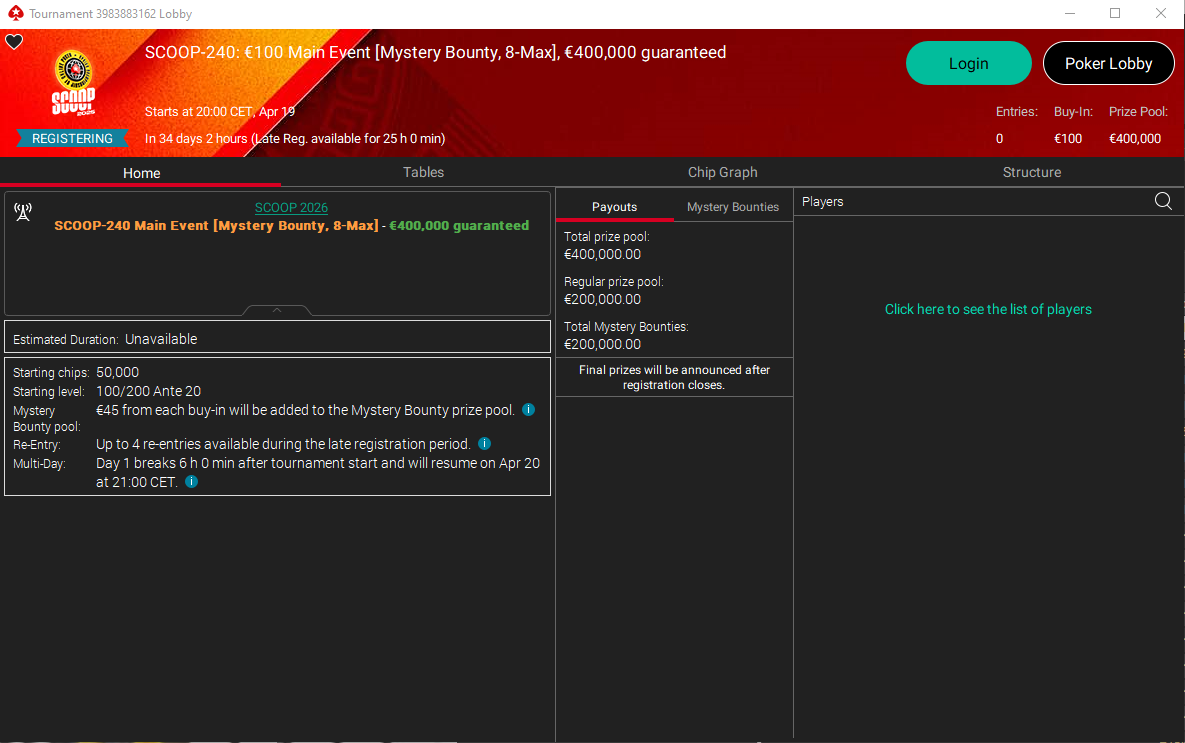Viewport: 1185px width, 743px height.
Task: Click the Estimated Duration Unavailable field
Action: click(277, 339)
